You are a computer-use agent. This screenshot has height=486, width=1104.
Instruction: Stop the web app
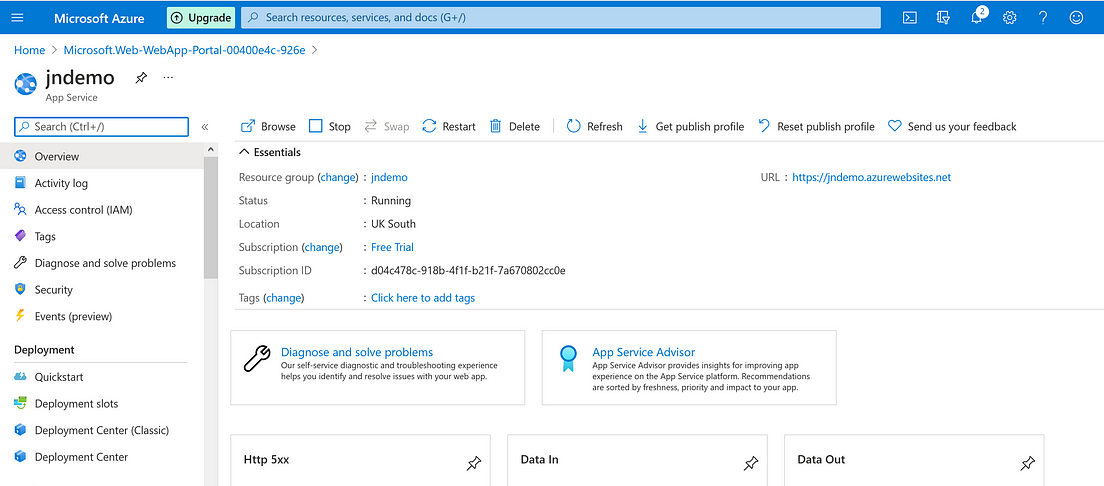click(330, 127)
